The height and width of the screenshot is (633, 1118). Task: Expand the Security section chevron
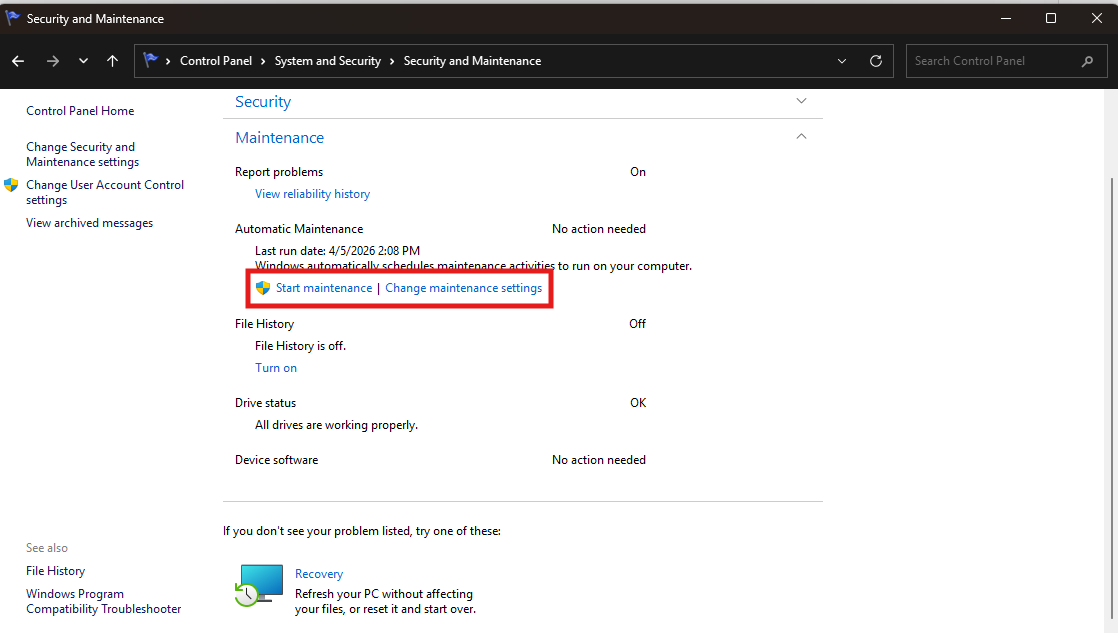click(801, 101)
